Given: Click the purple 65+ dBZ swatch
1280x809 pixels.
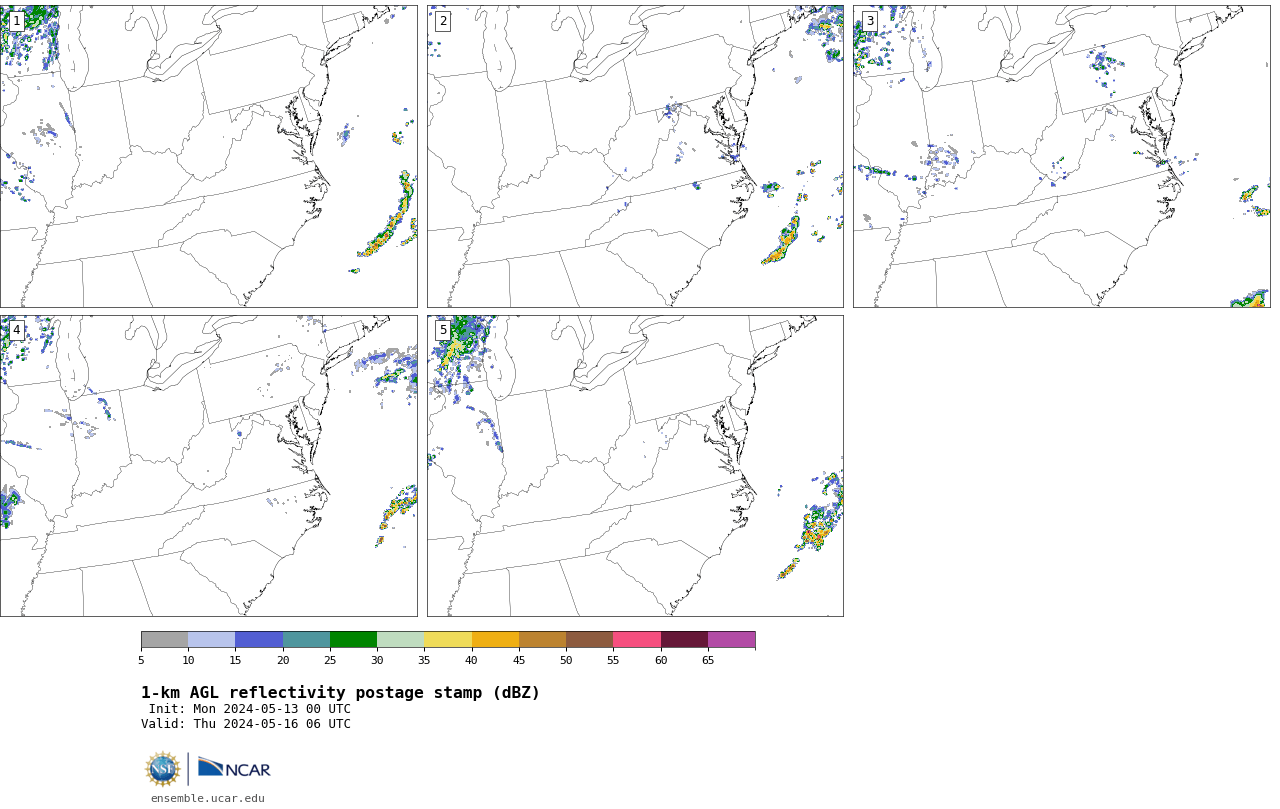Looking at the screenshot, I should pyautogui.click(x=731, y=640).
